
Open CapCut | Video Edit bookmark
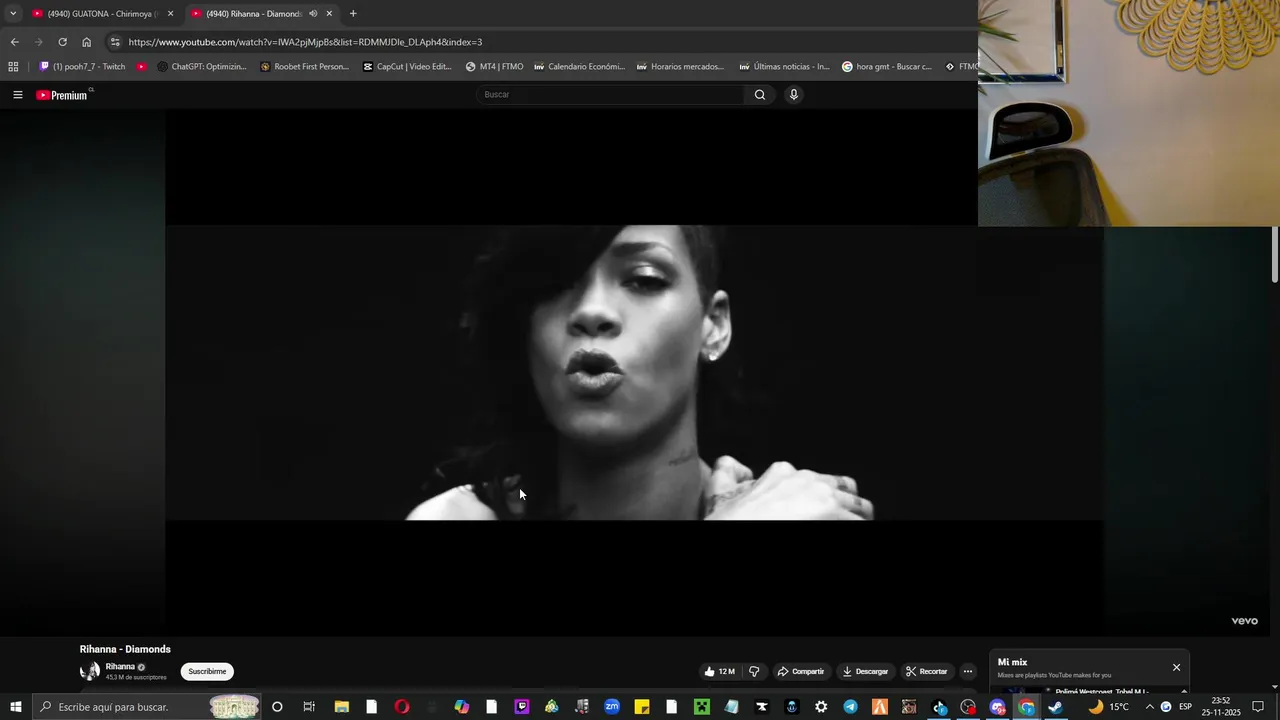[408, 67]
